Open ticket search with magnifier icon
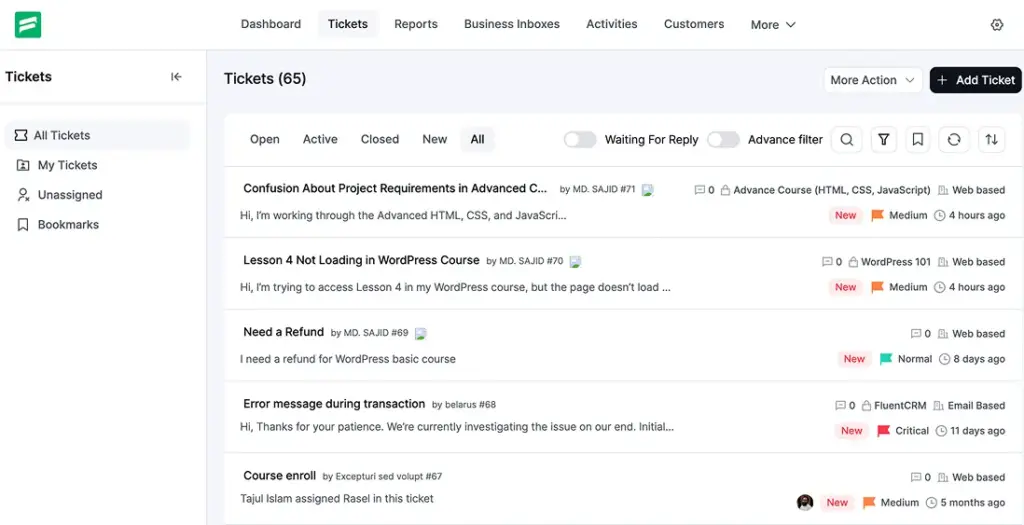The width and height of the screenshot is (1024, 525). (x=846, y=140)
